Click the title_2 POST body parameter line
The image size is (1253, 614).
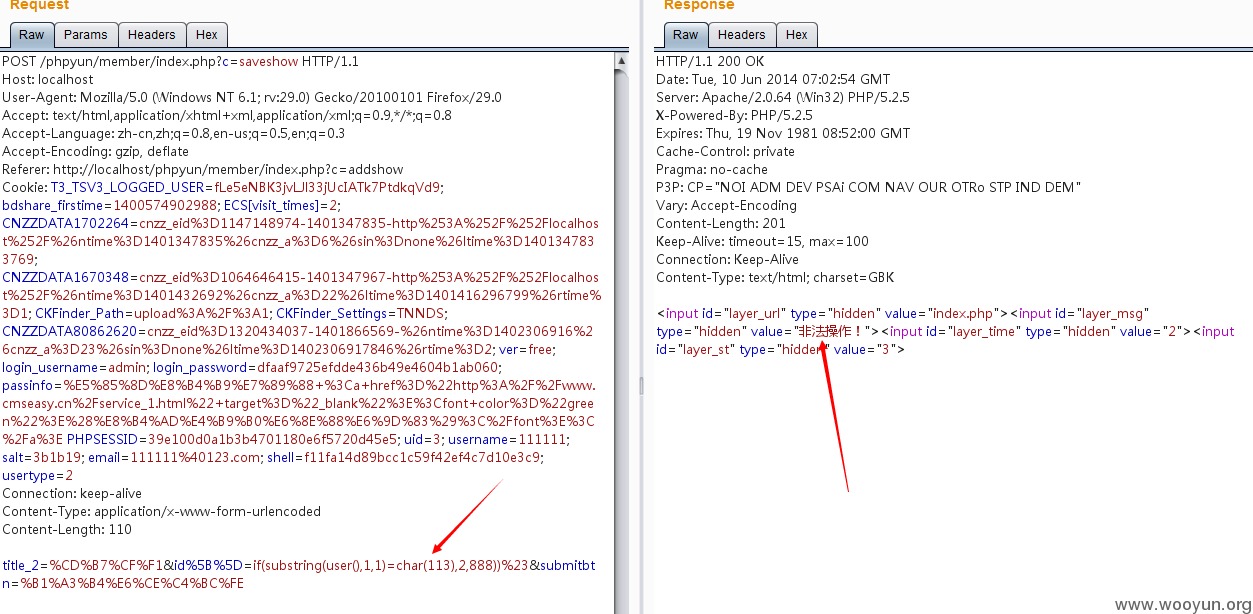tap(298, 565)
